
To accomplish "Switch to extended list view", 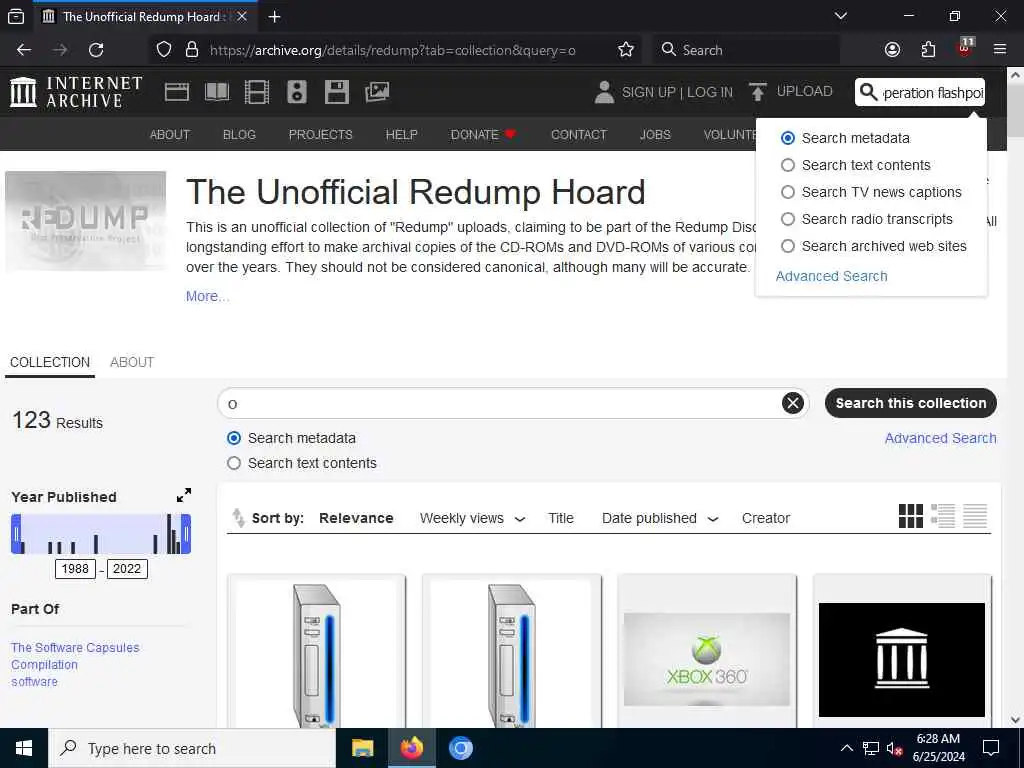I will 943,516.
